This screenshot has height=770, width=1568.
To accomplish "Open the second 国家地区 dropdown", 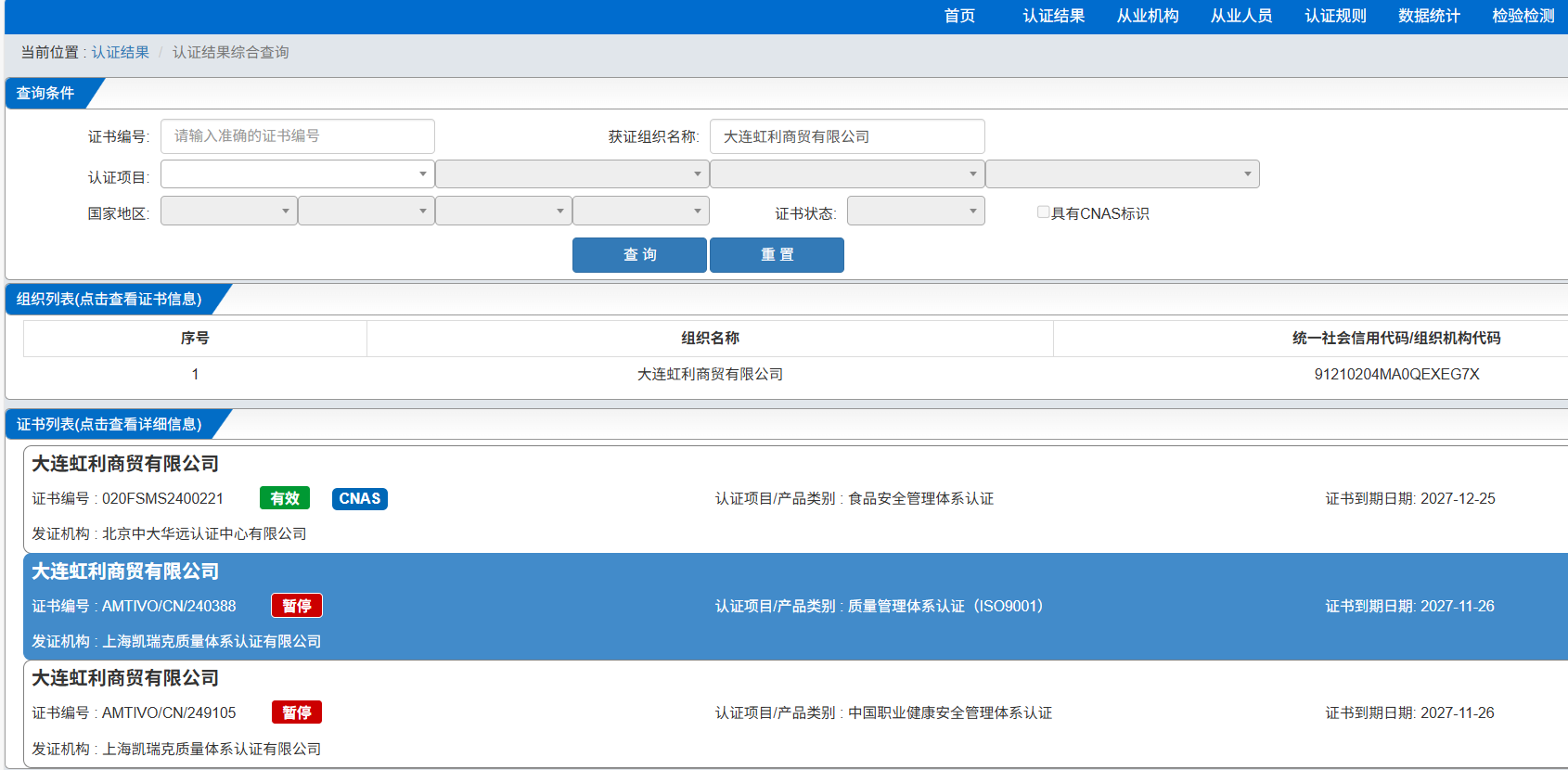I will [366, 212].
